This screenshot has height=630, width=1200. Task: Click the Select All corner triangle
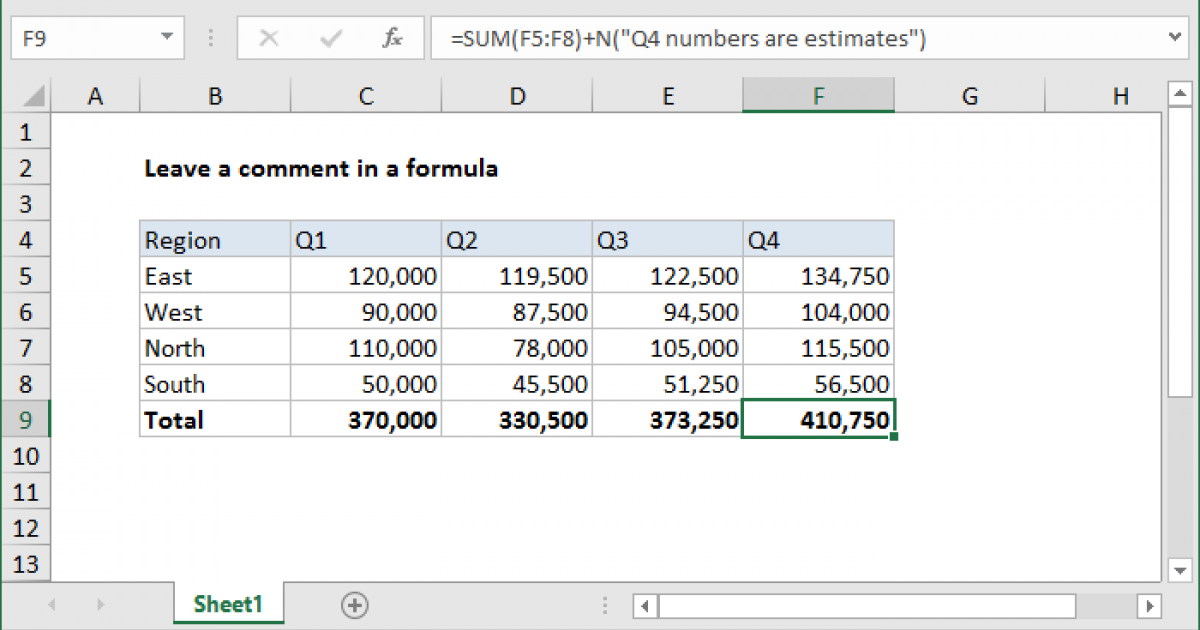tap(33, 97)
